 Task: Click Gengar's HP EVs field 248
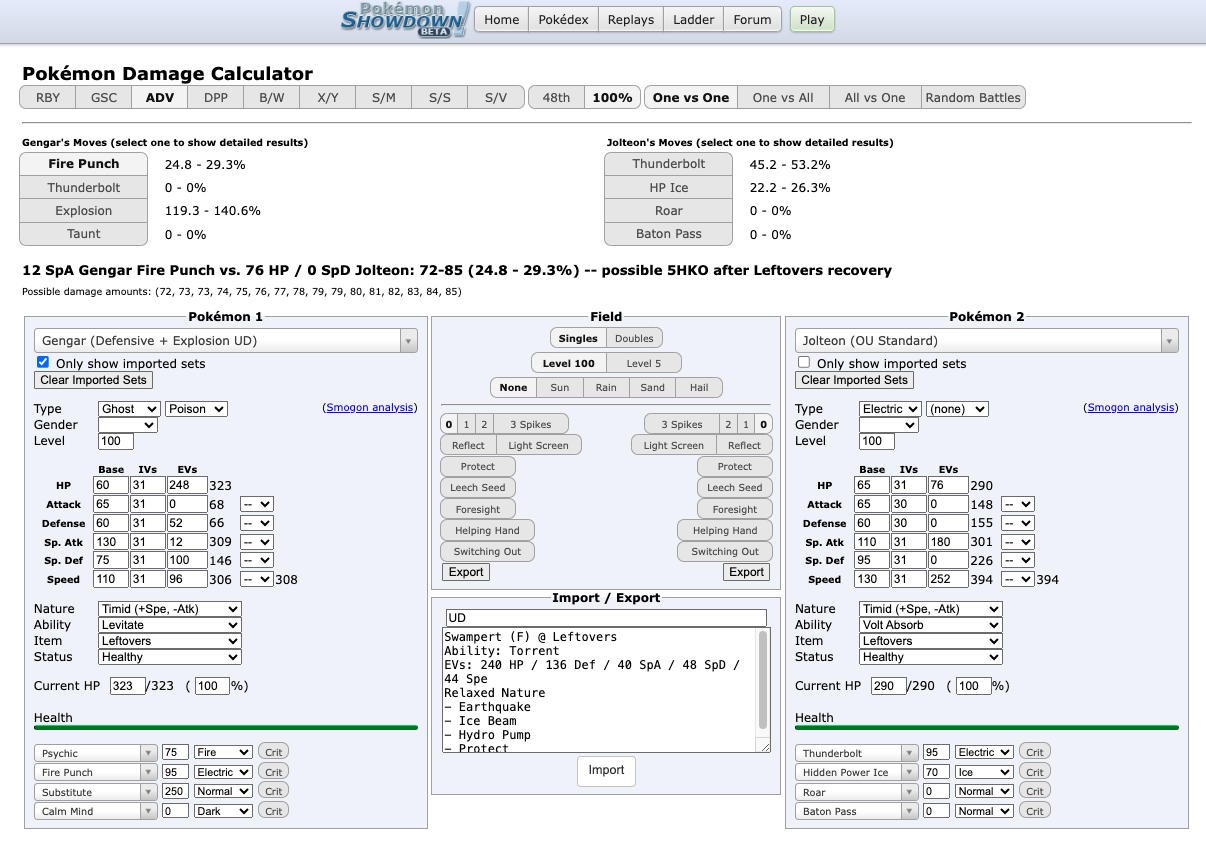click(189, 485)
